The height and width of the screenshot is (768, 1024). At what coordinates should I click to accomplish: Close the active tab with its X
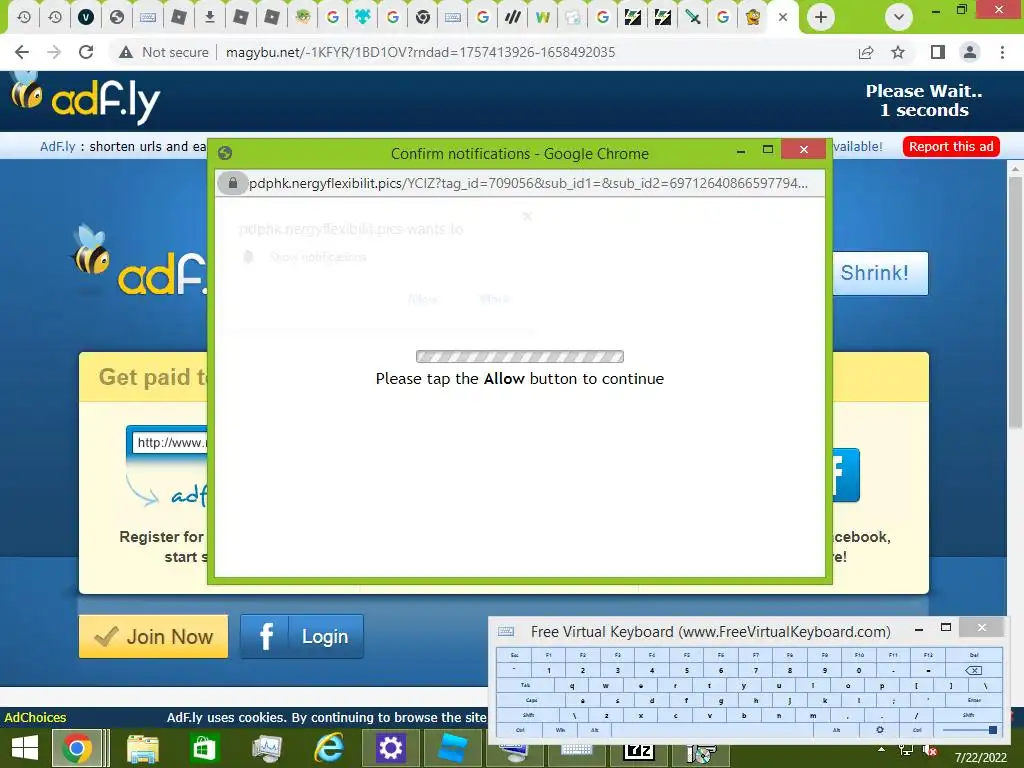coord(782,17)
